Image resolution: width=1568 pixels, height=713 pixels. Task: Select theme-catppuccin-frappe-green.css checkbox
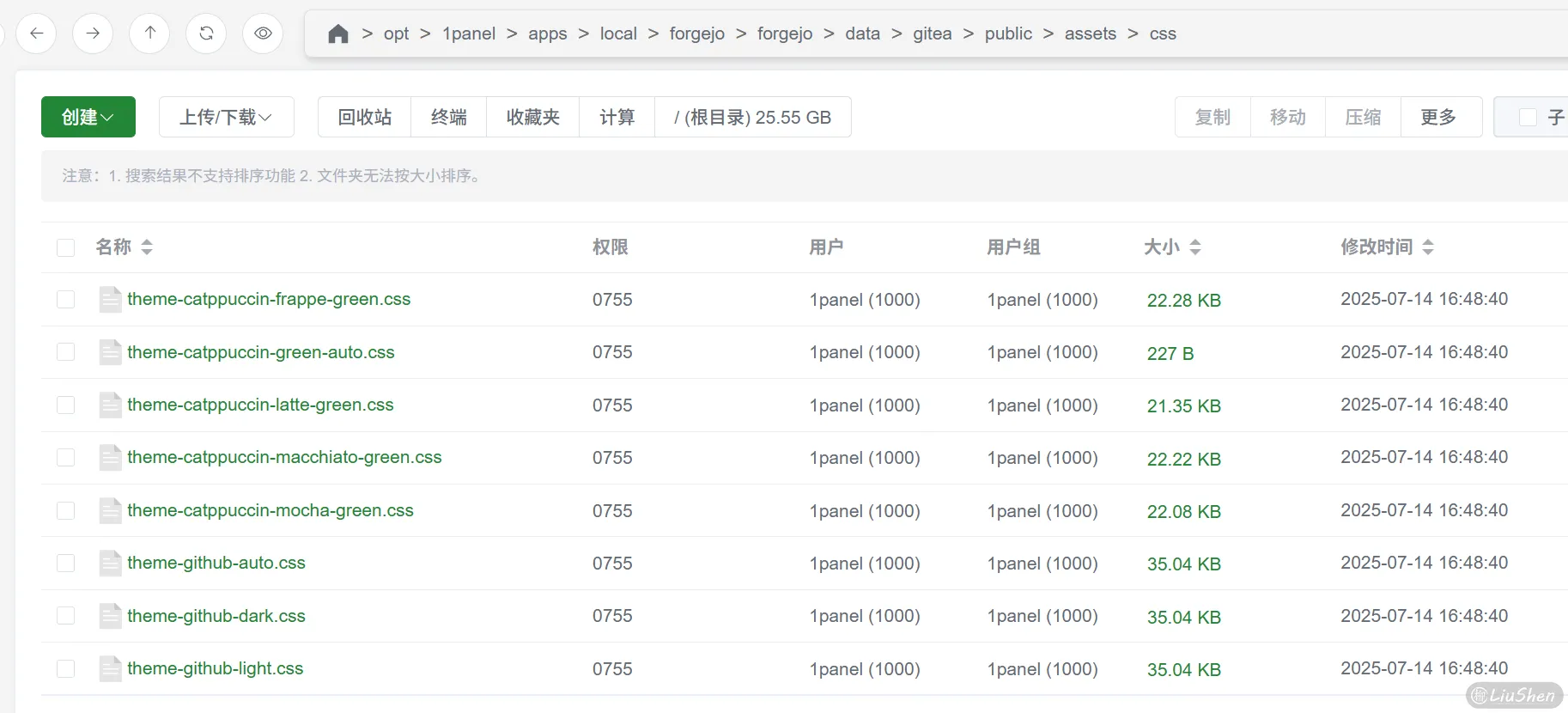tap(65, 300)
